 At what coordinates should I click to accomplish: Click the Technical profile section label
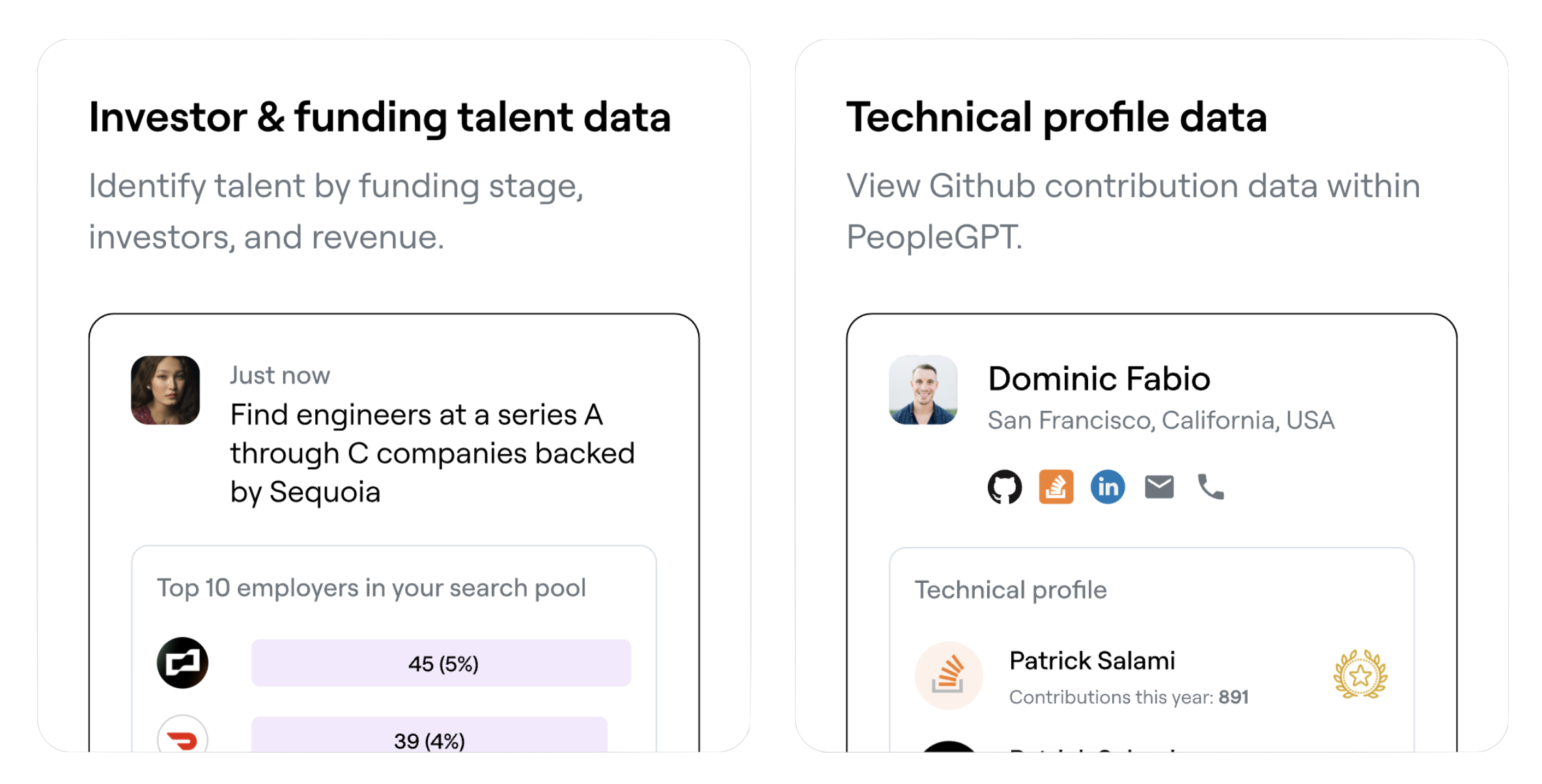click(1011, 590)
